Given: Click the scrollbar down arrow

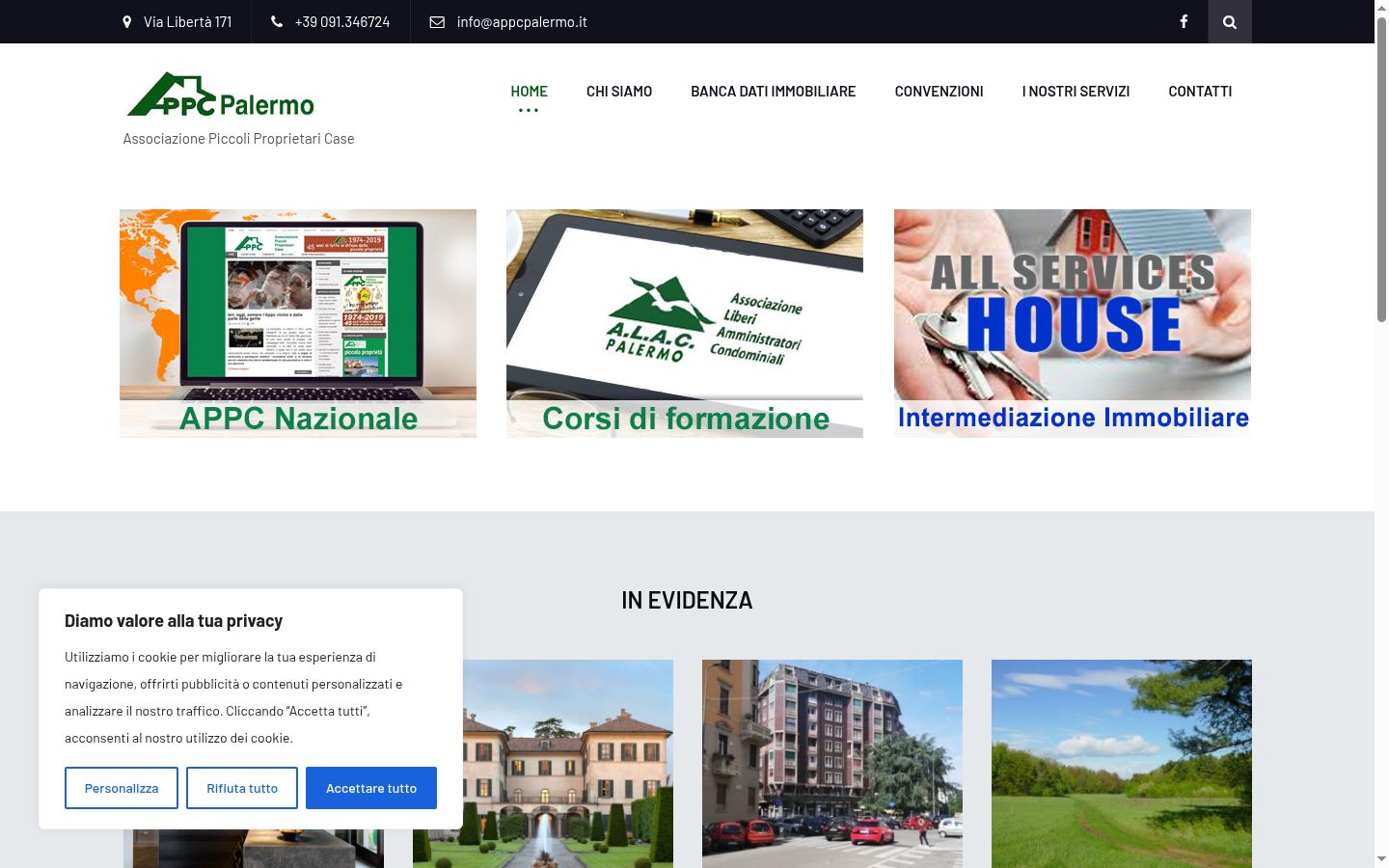Looking at the screenshot, I should pos(1381,859).
